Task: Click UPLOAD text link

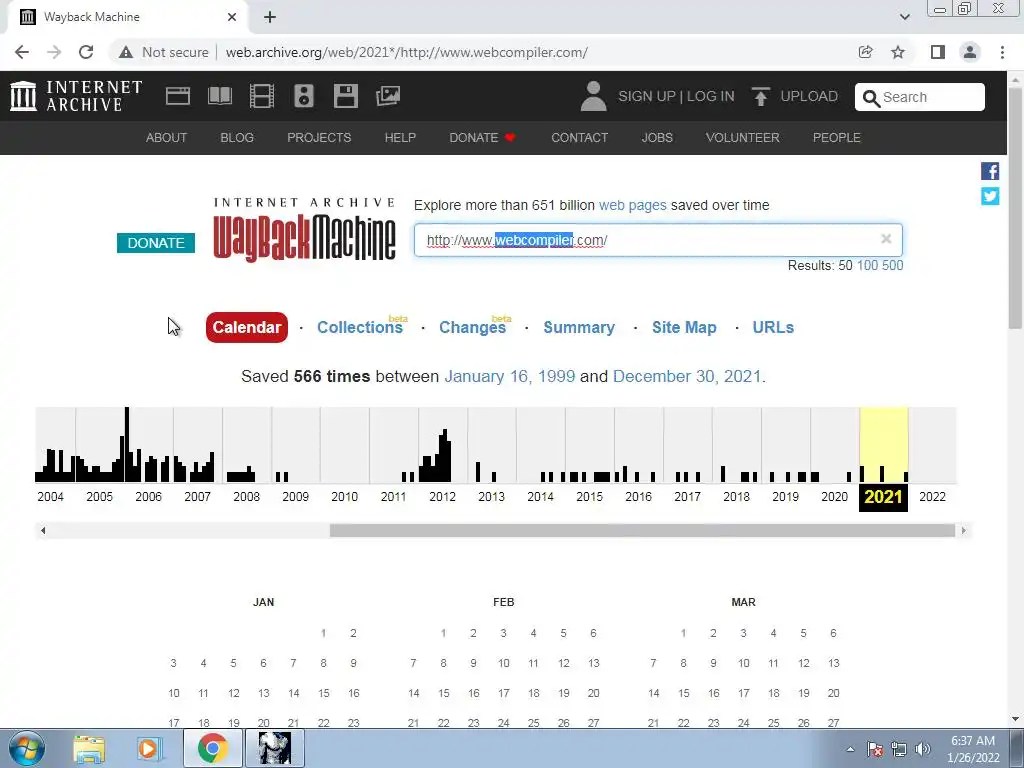Action: (x=809, y=96)
